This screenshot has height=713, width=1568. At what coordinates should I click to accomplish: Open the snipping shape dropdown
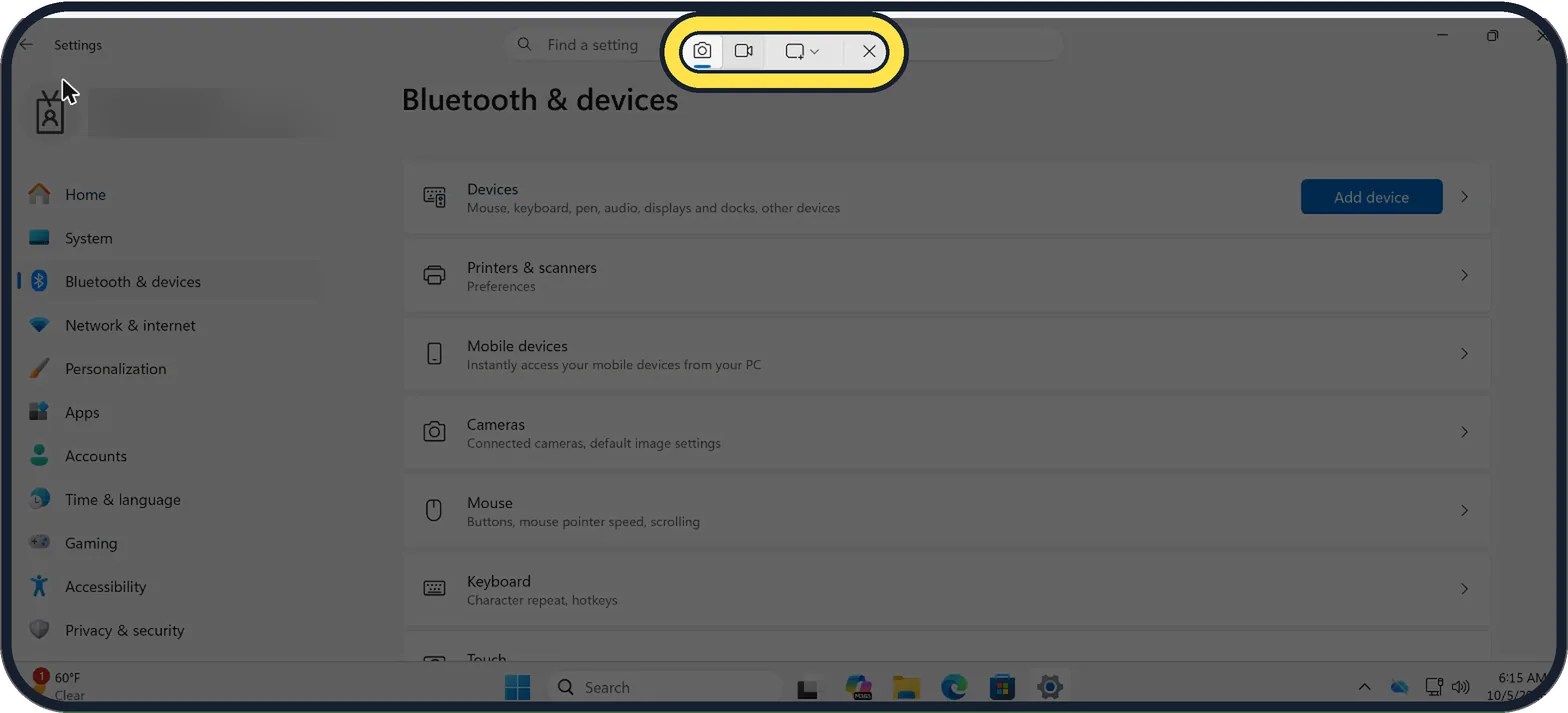coord(802,51)
